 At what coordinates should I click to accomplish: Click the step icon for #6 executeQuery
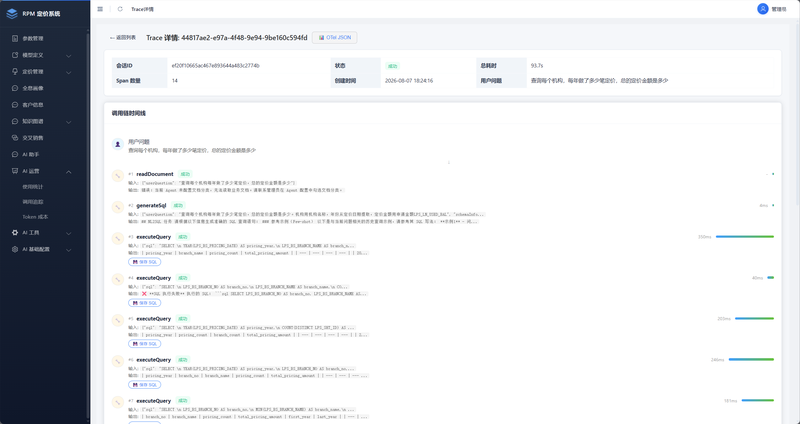[118, 361]
